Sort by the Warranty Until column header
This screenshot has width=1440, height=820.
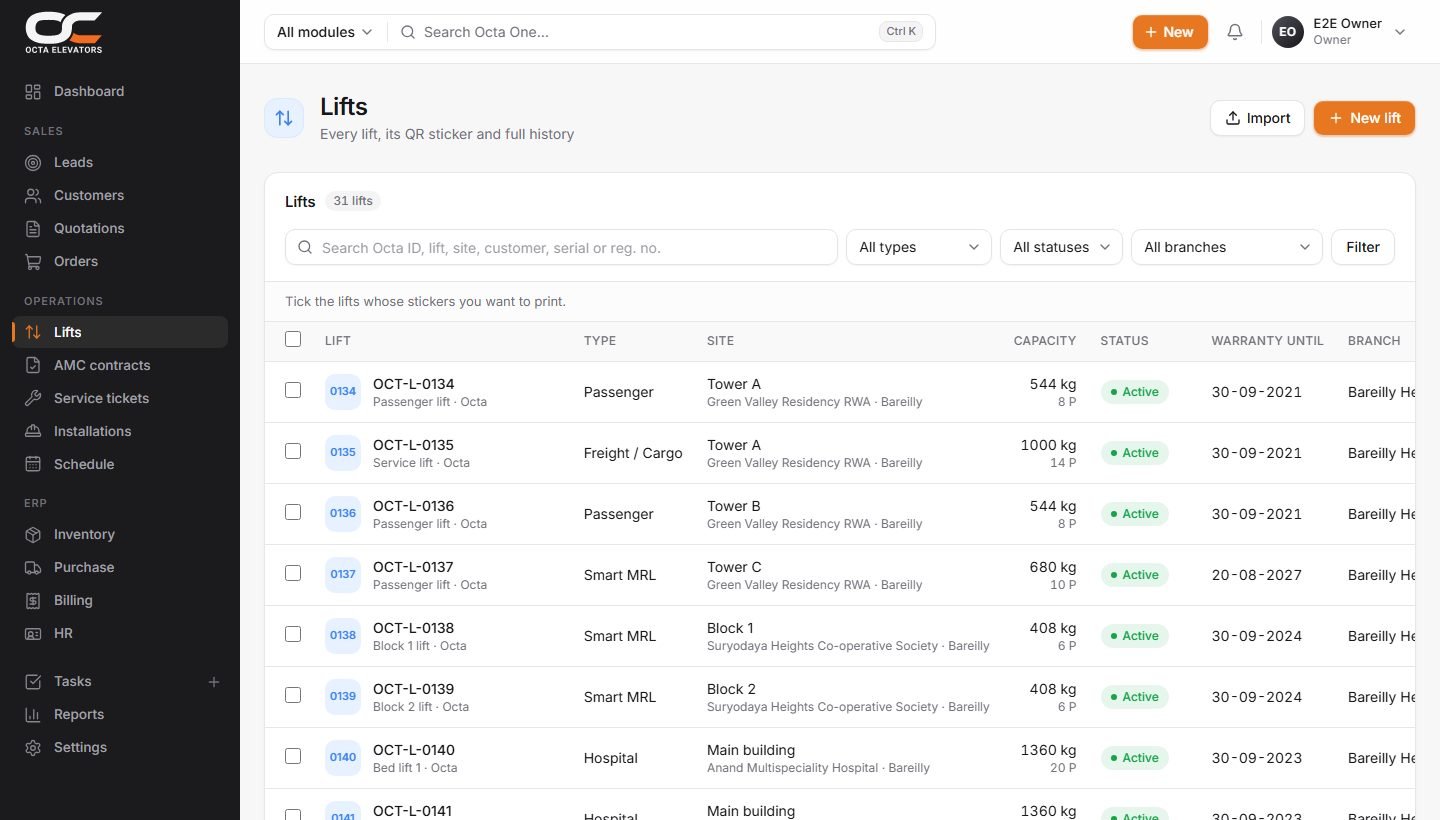[1267, 341]
